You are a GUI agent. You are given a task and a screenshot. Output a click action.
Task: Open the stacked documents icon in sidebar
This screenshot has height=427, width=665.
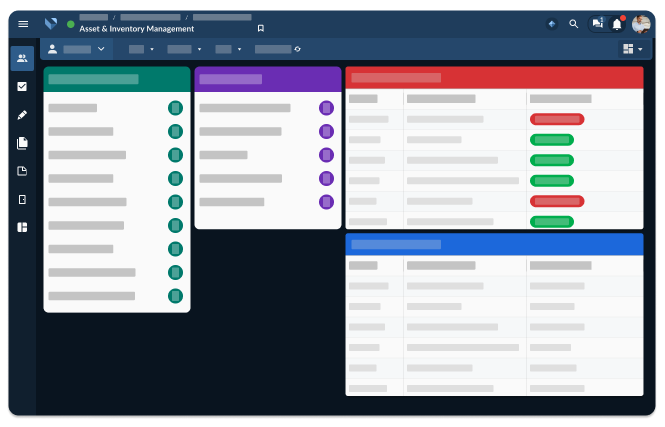click(22, 143)
